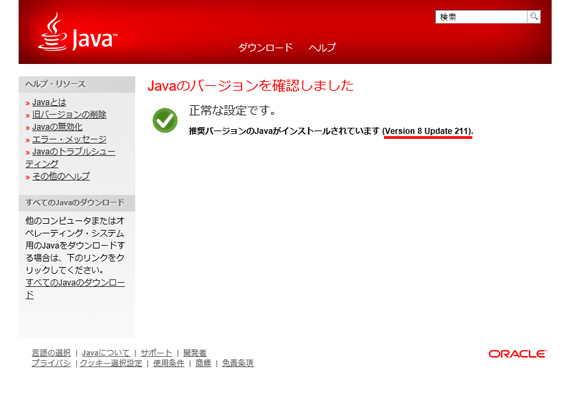Image resolution: width=570 pixels, height=420 pixels.
Task: Open the ヘルプ menu item
Action: (x=322, y=47)
